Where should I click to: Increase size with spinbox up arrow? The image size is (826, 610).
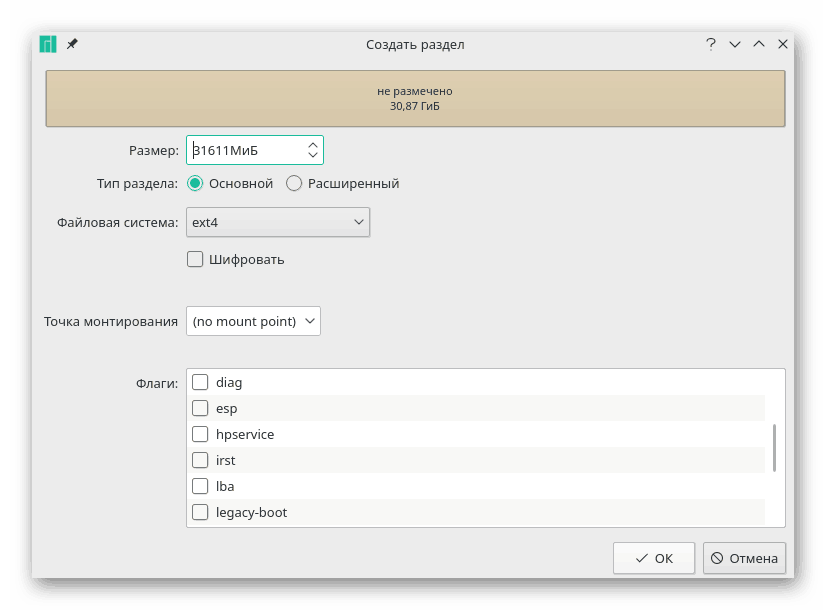click(313, 144)
